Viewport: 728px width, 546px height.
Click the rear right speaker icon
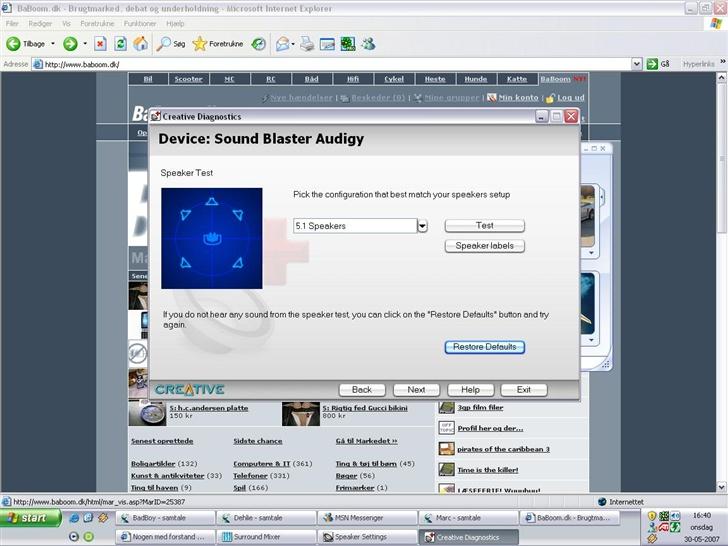tap(237, 263)
